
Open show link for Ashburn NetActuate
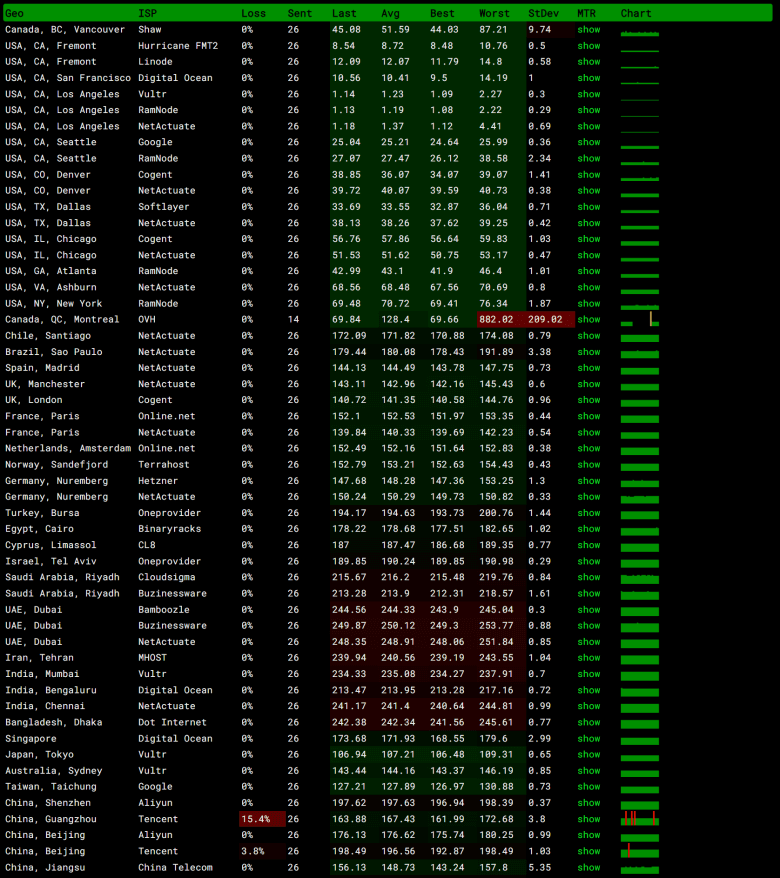(x=588, y=287)
